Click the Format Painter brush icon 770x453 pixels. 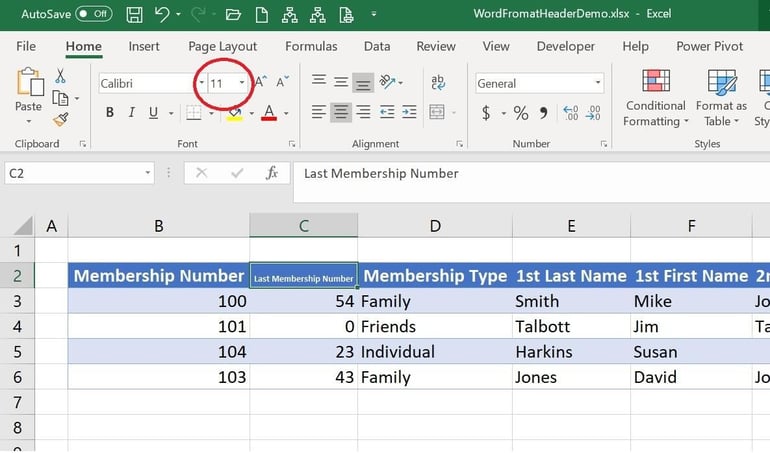[61, 119]
